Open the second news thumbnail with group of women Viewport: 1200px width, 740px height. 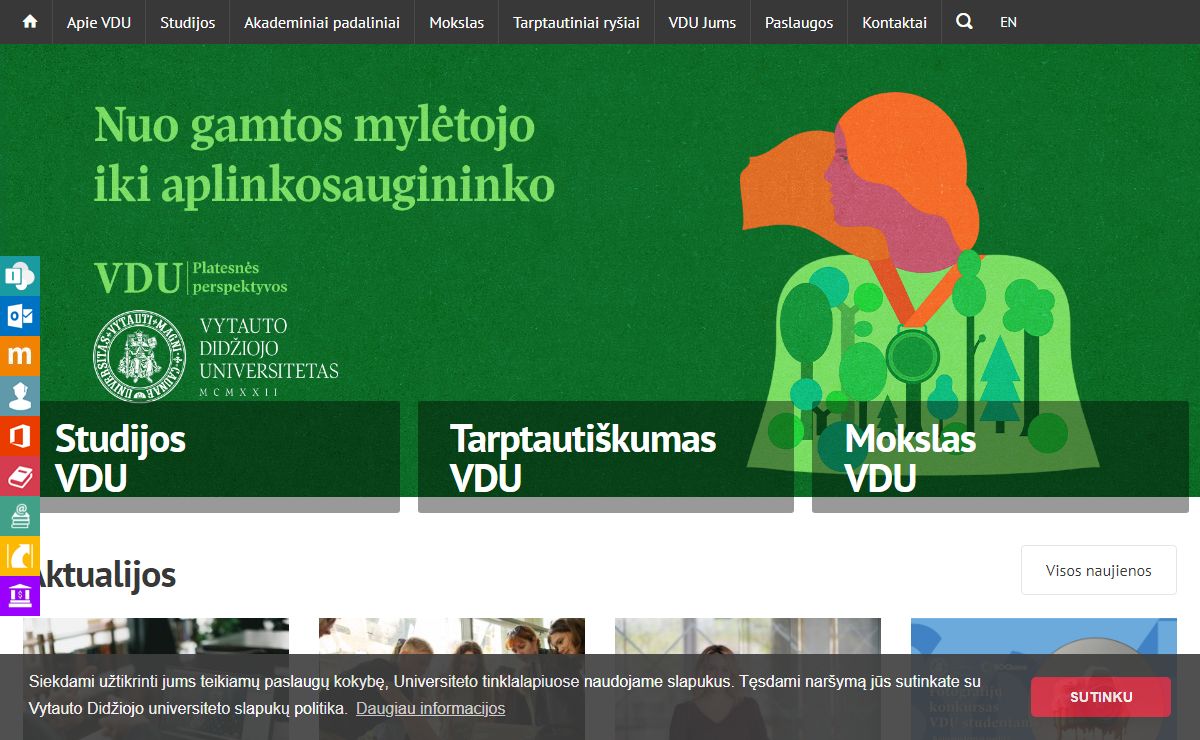[x=452, y=678]
